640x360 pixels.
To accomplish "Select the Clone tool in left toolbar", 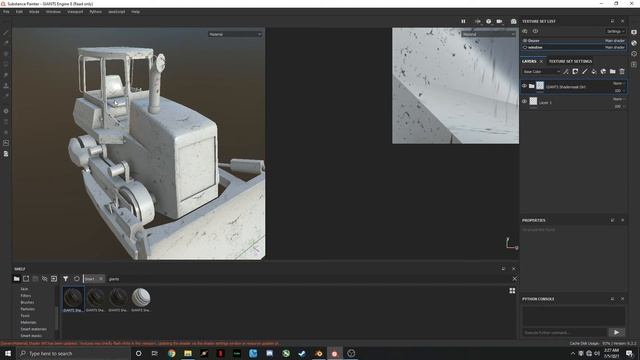I will (6, 86).
